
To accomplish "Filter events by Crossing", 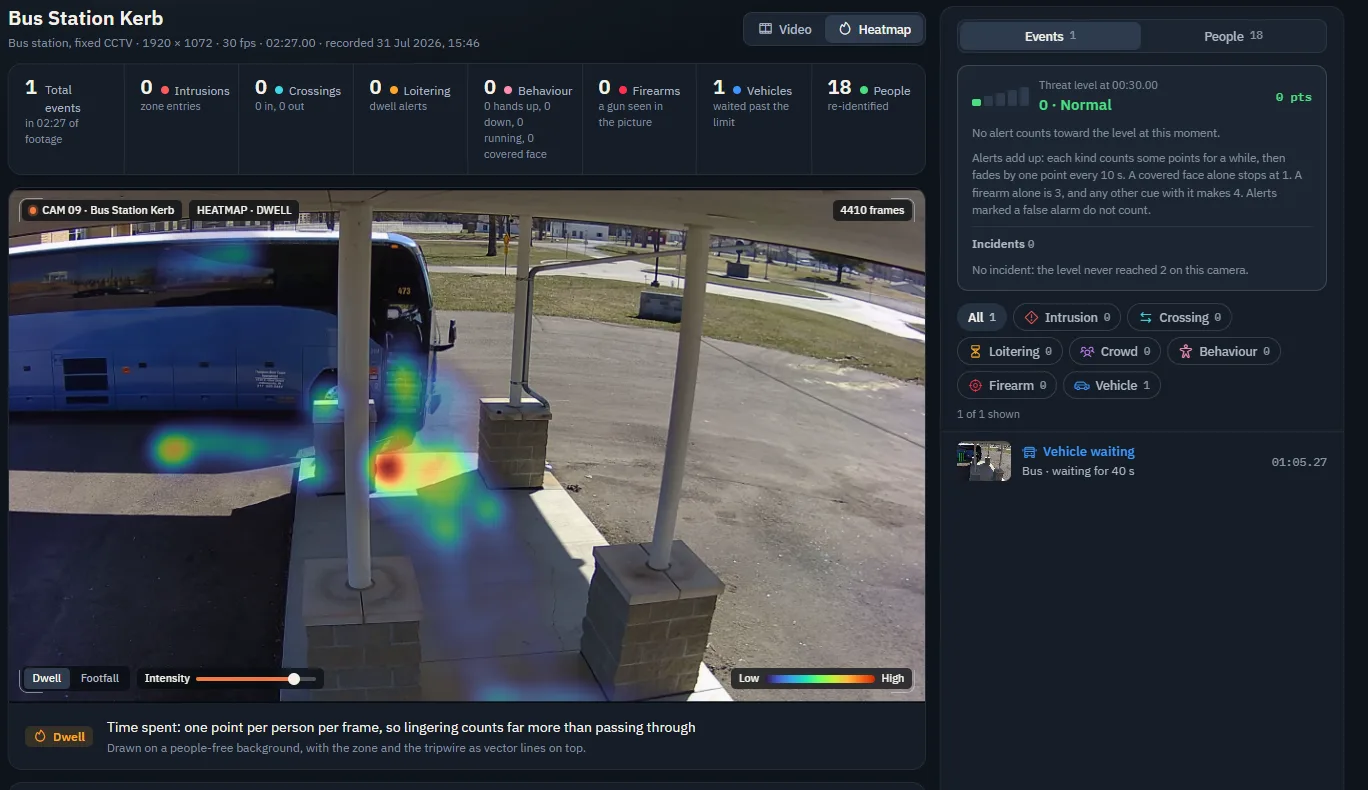I will point(1180,317).
